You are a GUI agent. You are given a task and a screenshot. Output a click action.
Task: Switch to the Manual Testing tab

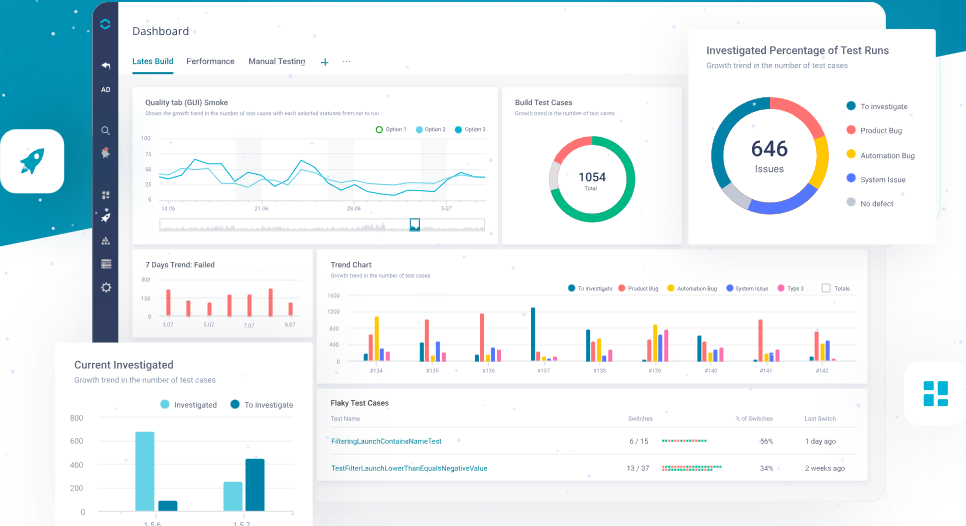pos(277,61)
